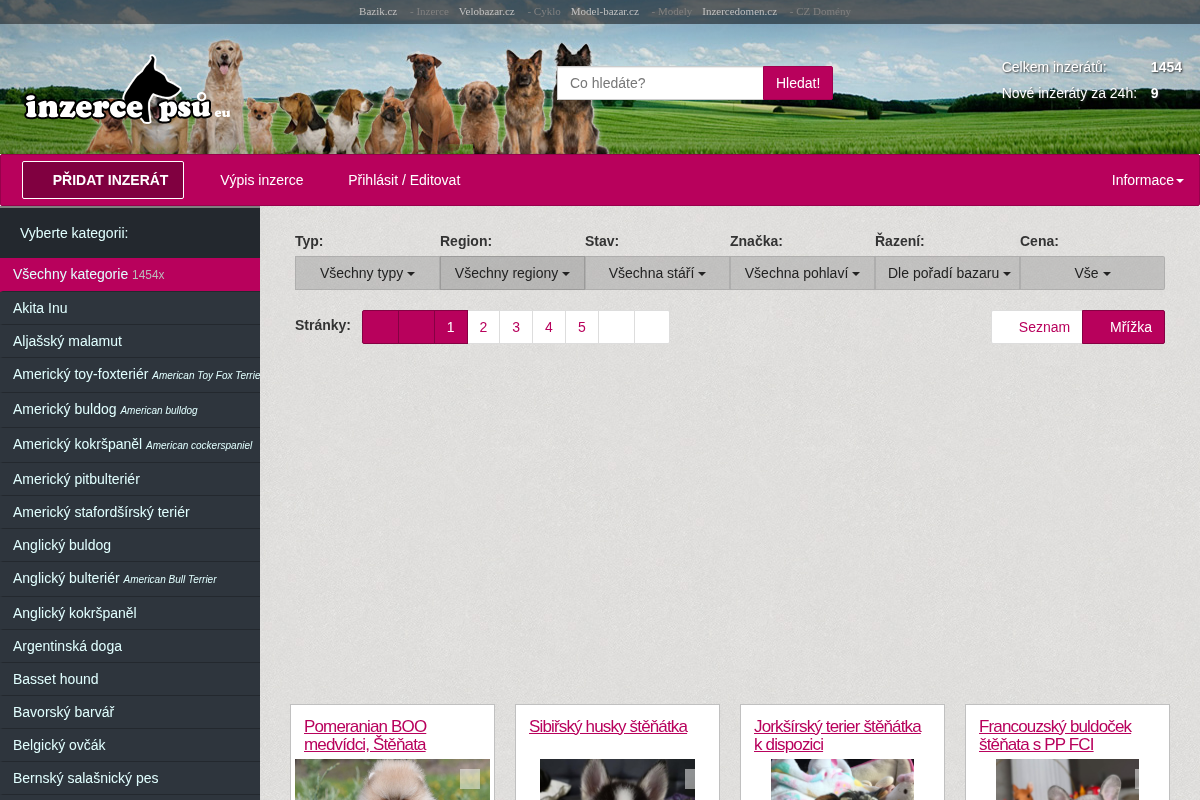
Task: Choose the Americký pitbulteriér category
Action: pos(130,479)
